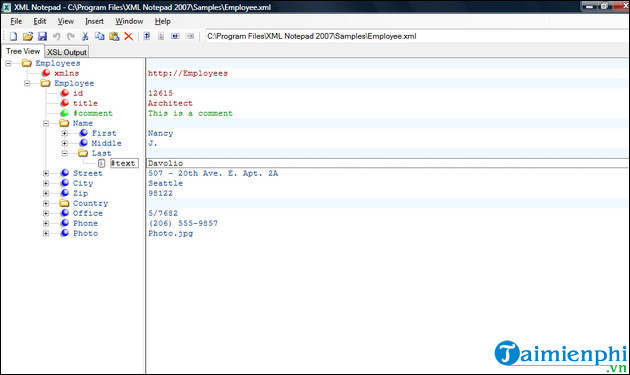Click the XML Notepad app icon in title bar

[6, 7]
